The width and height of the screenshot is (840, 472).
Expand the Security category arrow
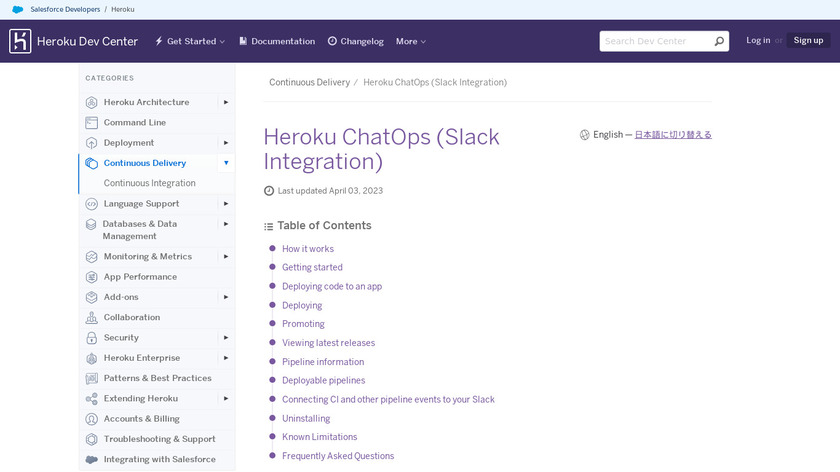226,338
